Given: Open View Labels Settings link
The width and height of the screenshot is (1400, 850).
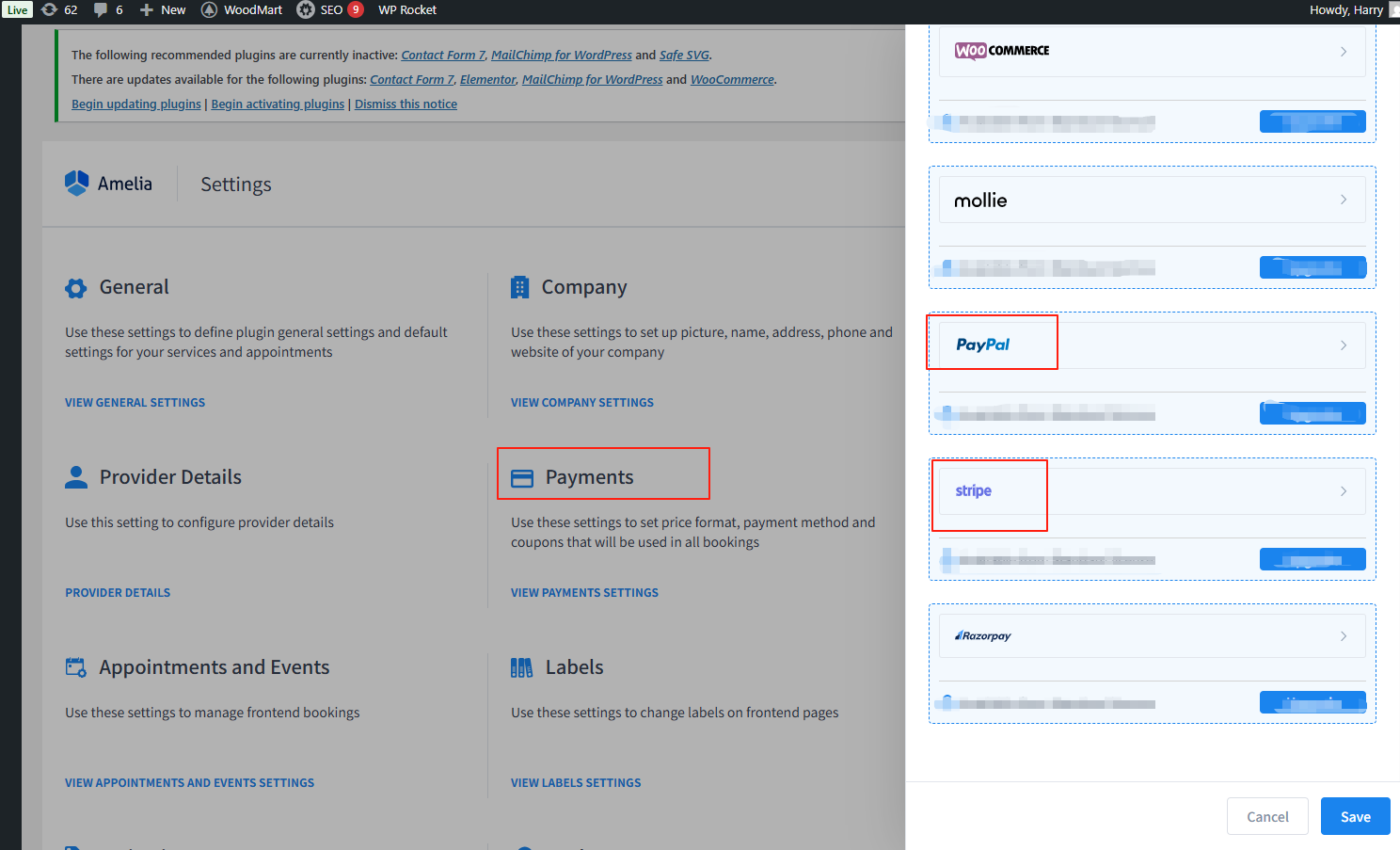Looking at the screenshot, I should point(576,783).
